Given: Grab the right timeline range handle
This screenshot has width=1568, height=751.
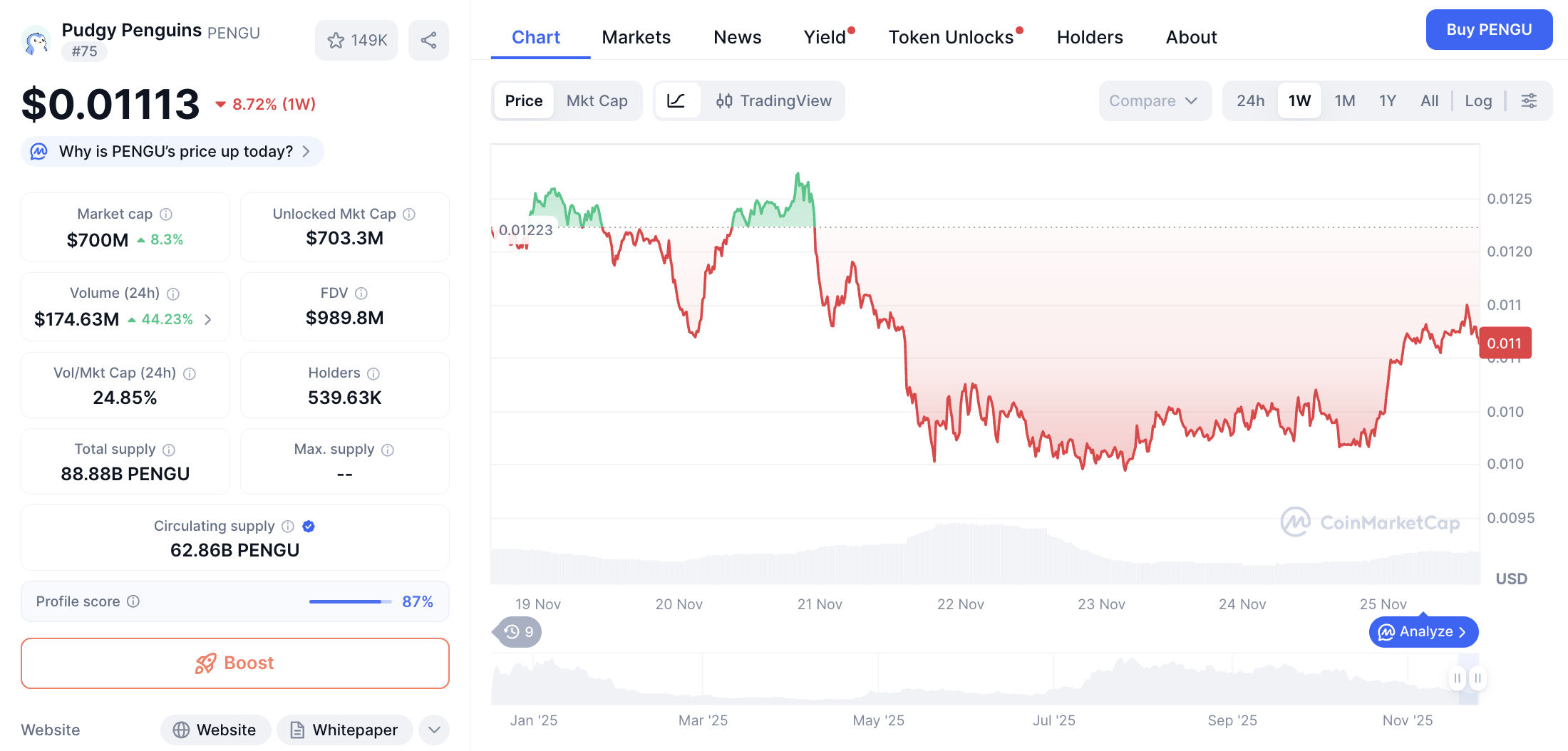Looking at the screenshot, I should (1477, 678).
